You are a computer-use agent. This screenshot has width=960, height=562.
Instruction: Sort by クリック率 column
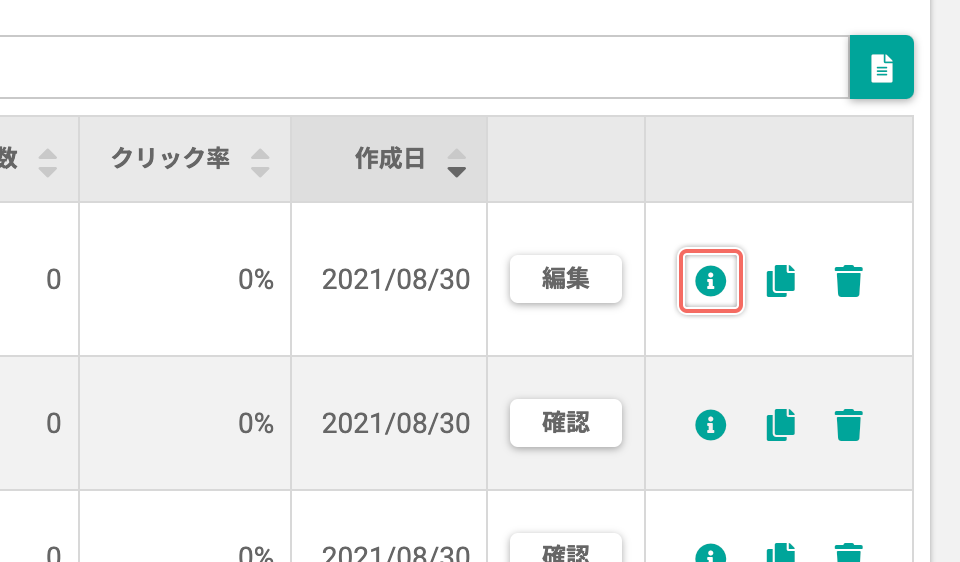260,163
